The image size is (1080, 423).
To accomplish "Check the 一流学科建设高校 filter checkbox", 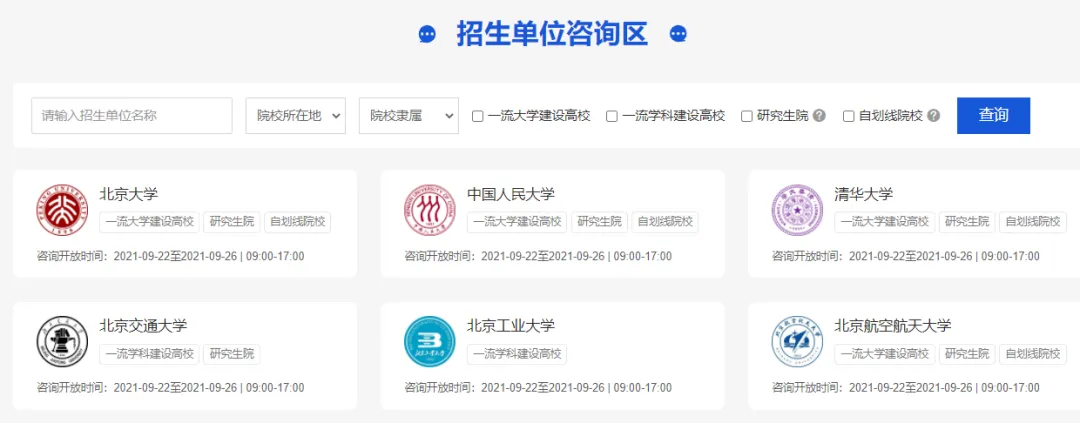I will [612, 116].
